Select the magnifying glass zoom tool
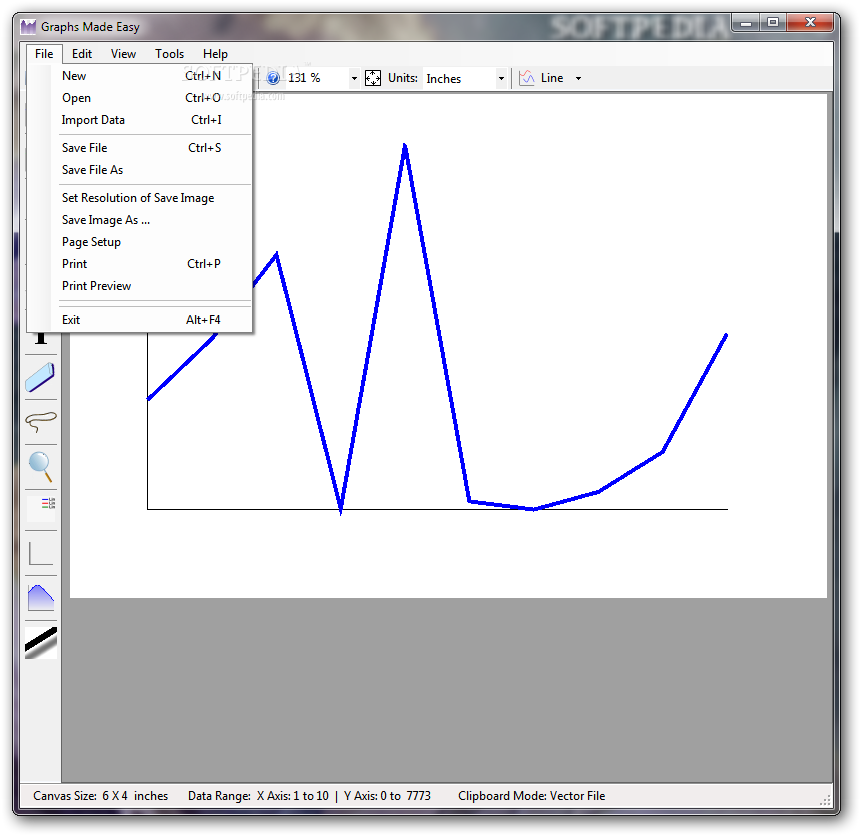This screenshot has width=861, height=836. pyautogui.click(x=41, y=467)
